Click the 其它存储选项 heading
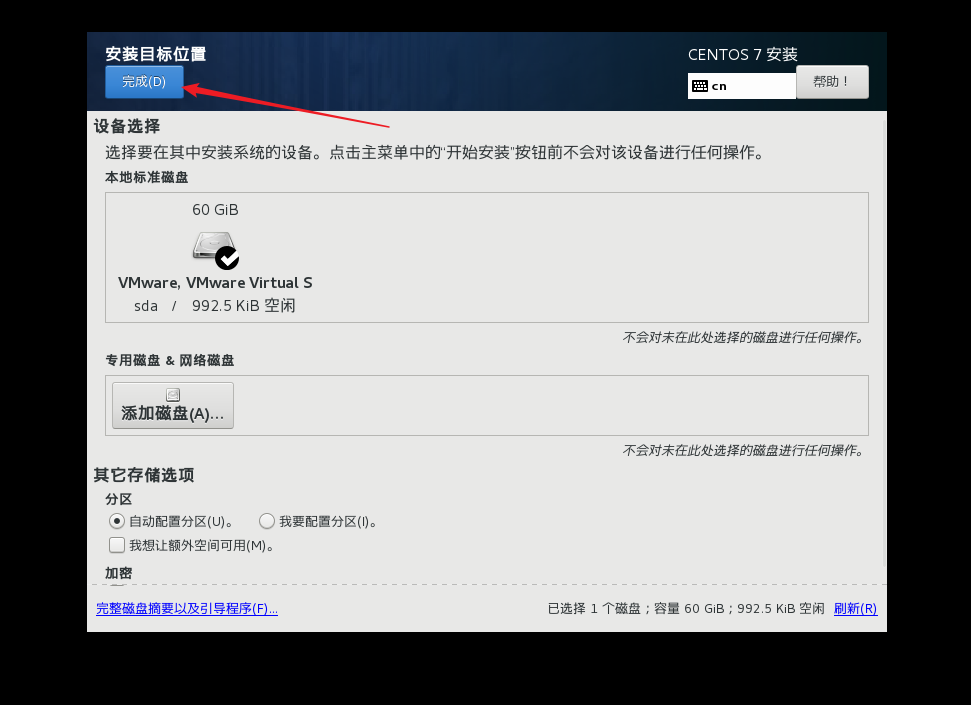Viewport: 971px width, 705px height. coord(144,475)
